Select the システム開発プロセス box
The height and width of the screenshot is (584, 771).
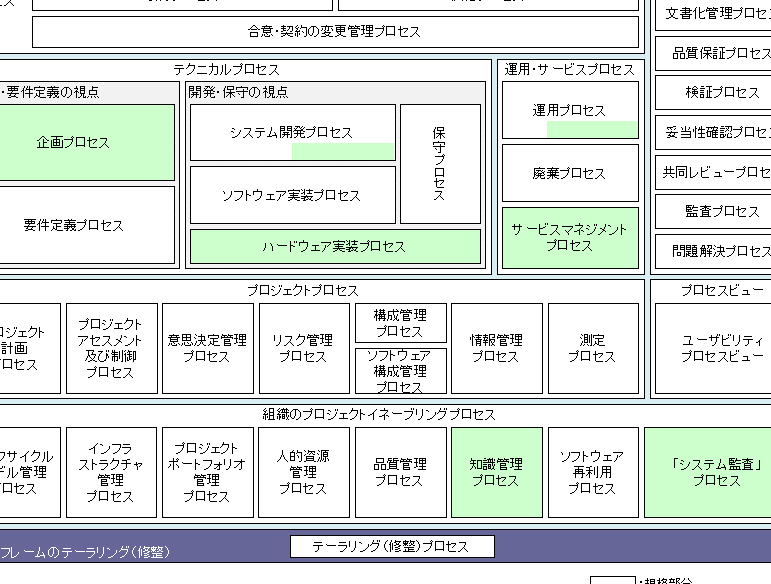coord(292,132)
